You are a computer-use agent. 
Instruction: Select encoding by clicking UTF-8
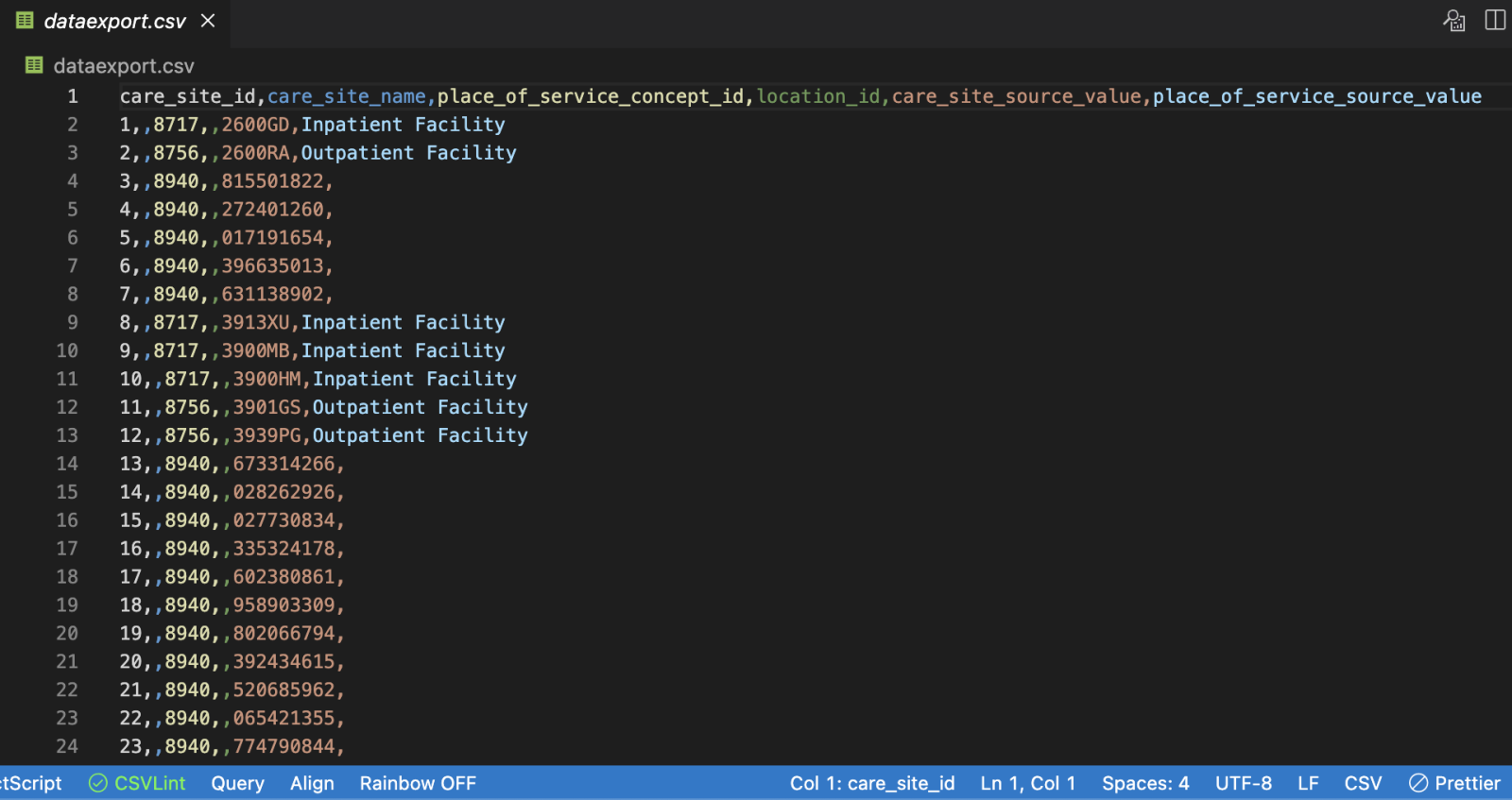[1243, 783]
